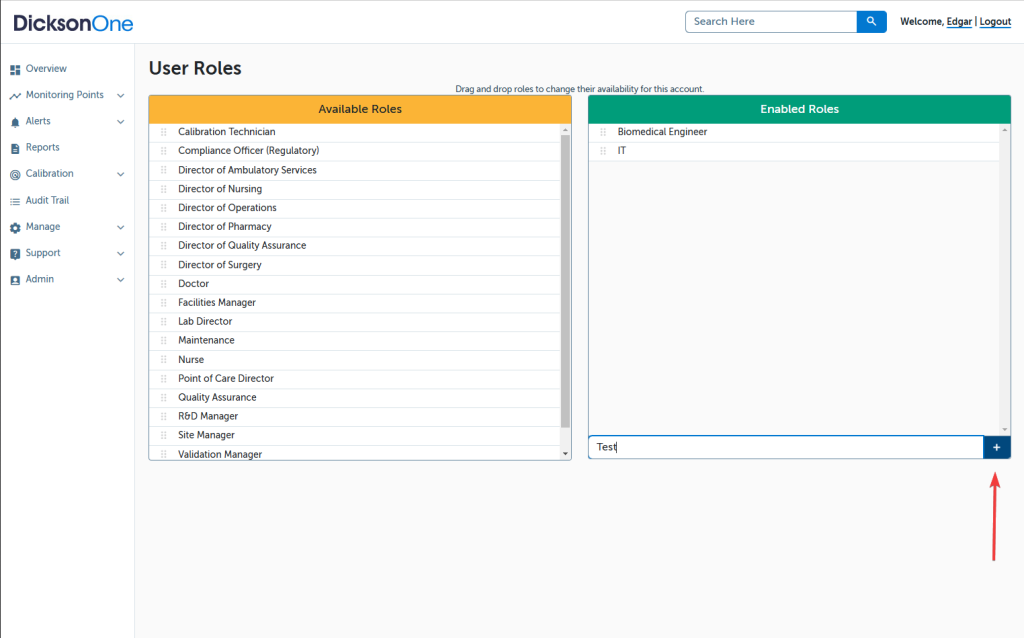
Task: Click the magnifier search button
Action: (871, 21)
